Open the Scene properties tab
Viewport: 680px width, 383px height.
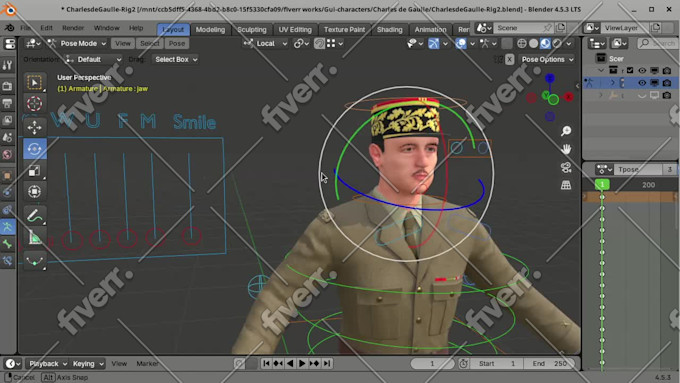point(7,137)
